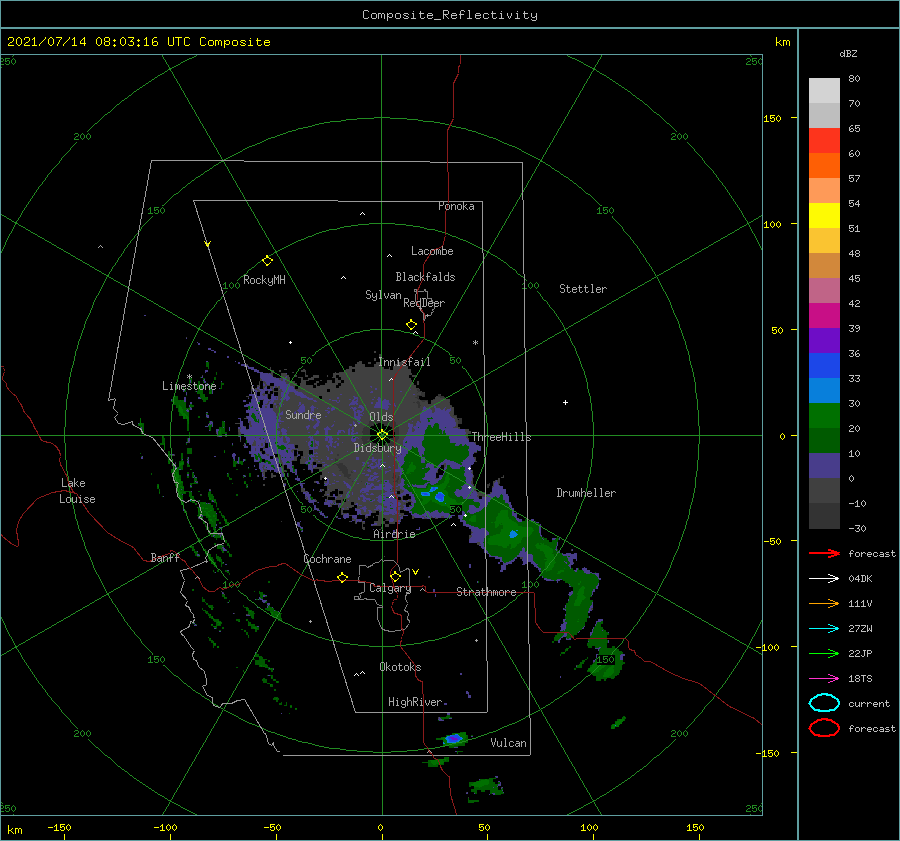This screenshot has width=900, height=841.
Task: Click the green 22JP arrow in legend
Action: click(824, 653)
